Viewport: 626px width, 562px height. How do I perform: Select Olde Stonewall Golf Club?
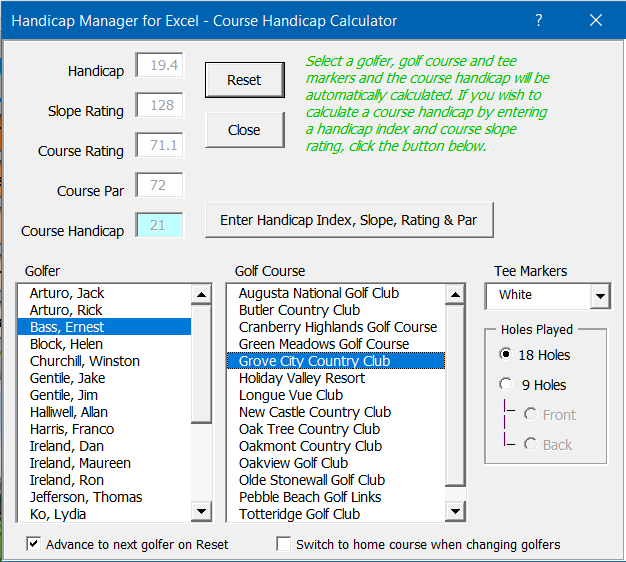[336, 480]
